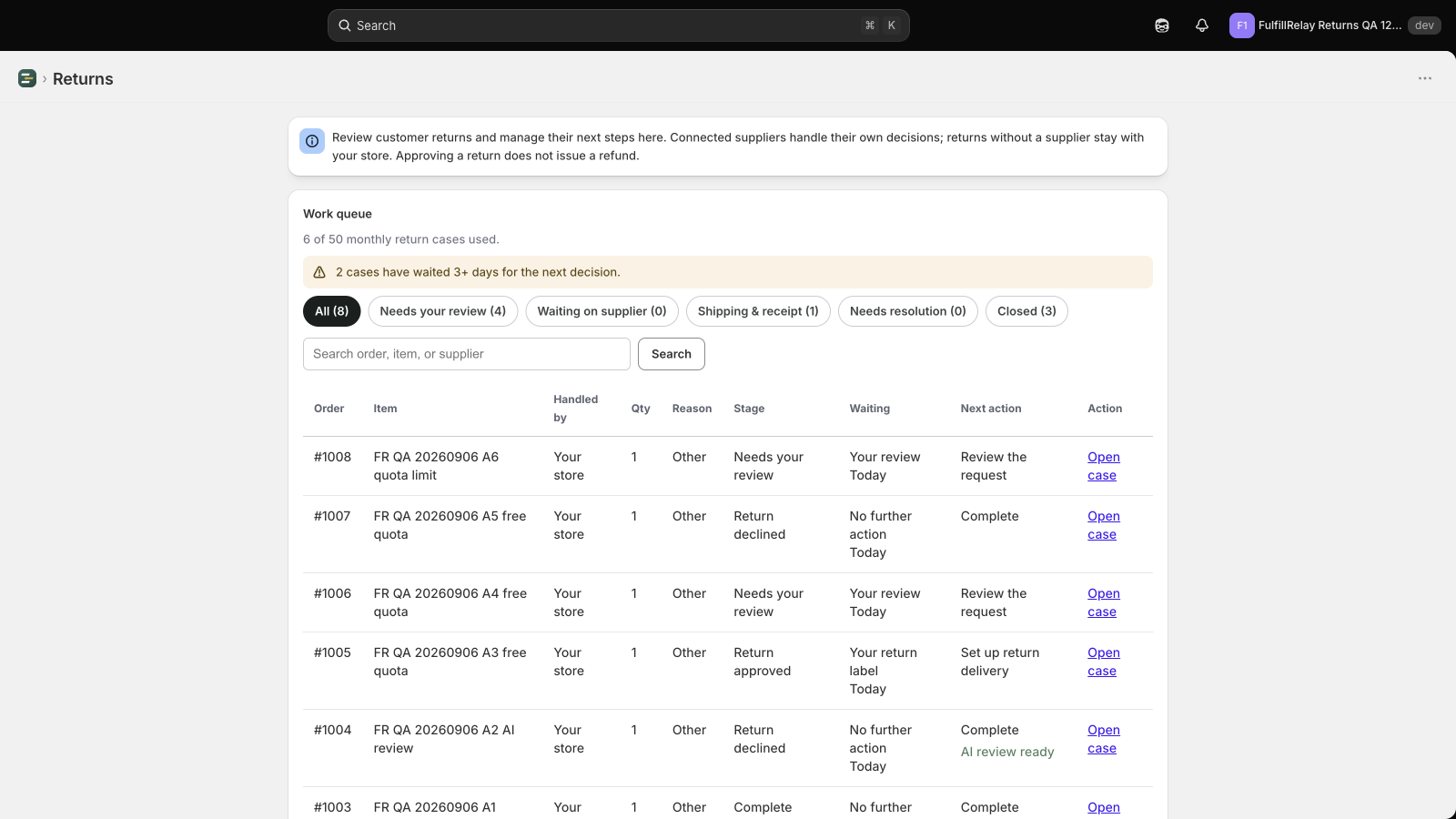Focus the search order, item, or supplier field
Viewport: 1456px width, 819px height.
pyautogui.click(x=467, y=354)
